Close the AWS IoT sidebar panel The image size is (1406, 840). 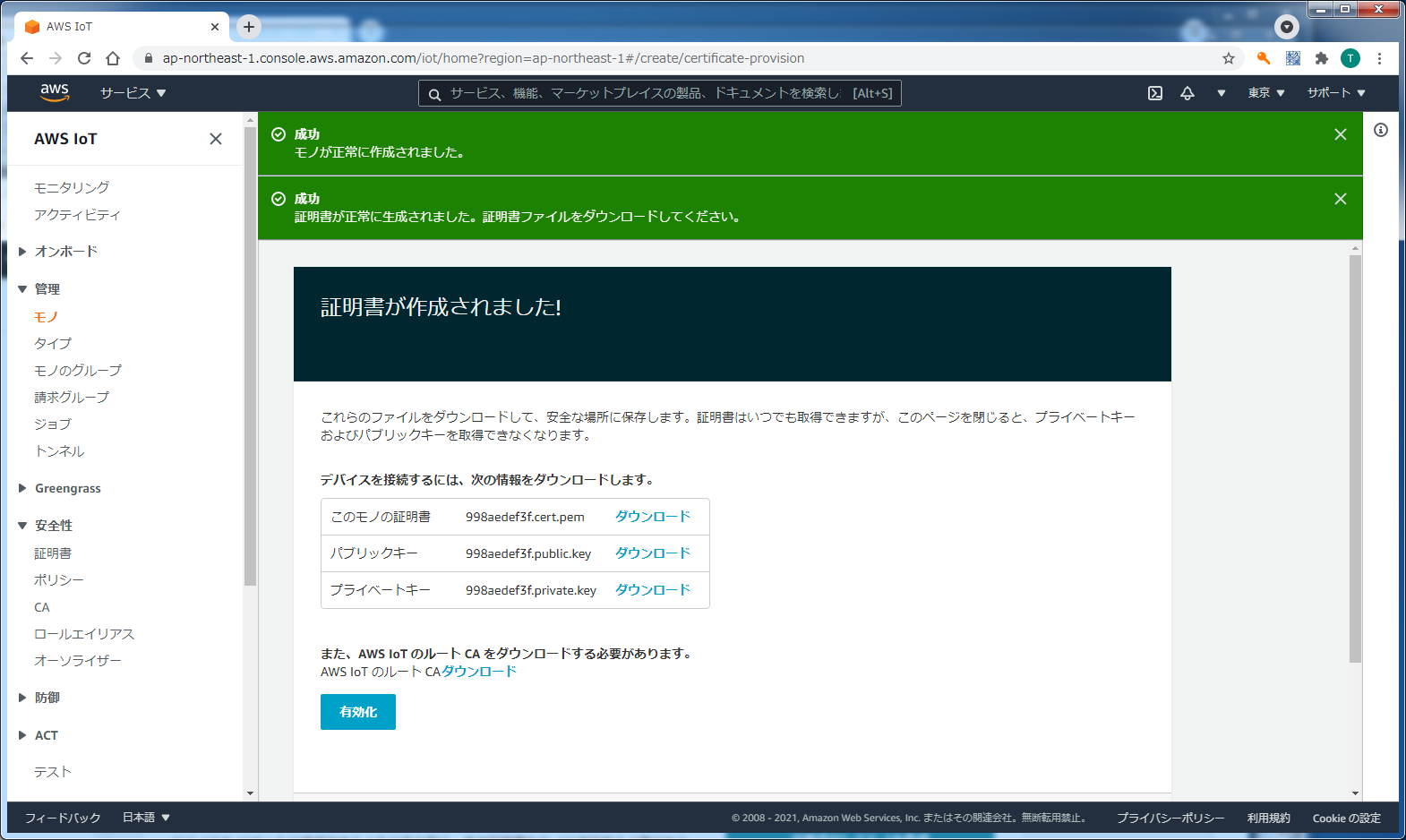(216, 139)
